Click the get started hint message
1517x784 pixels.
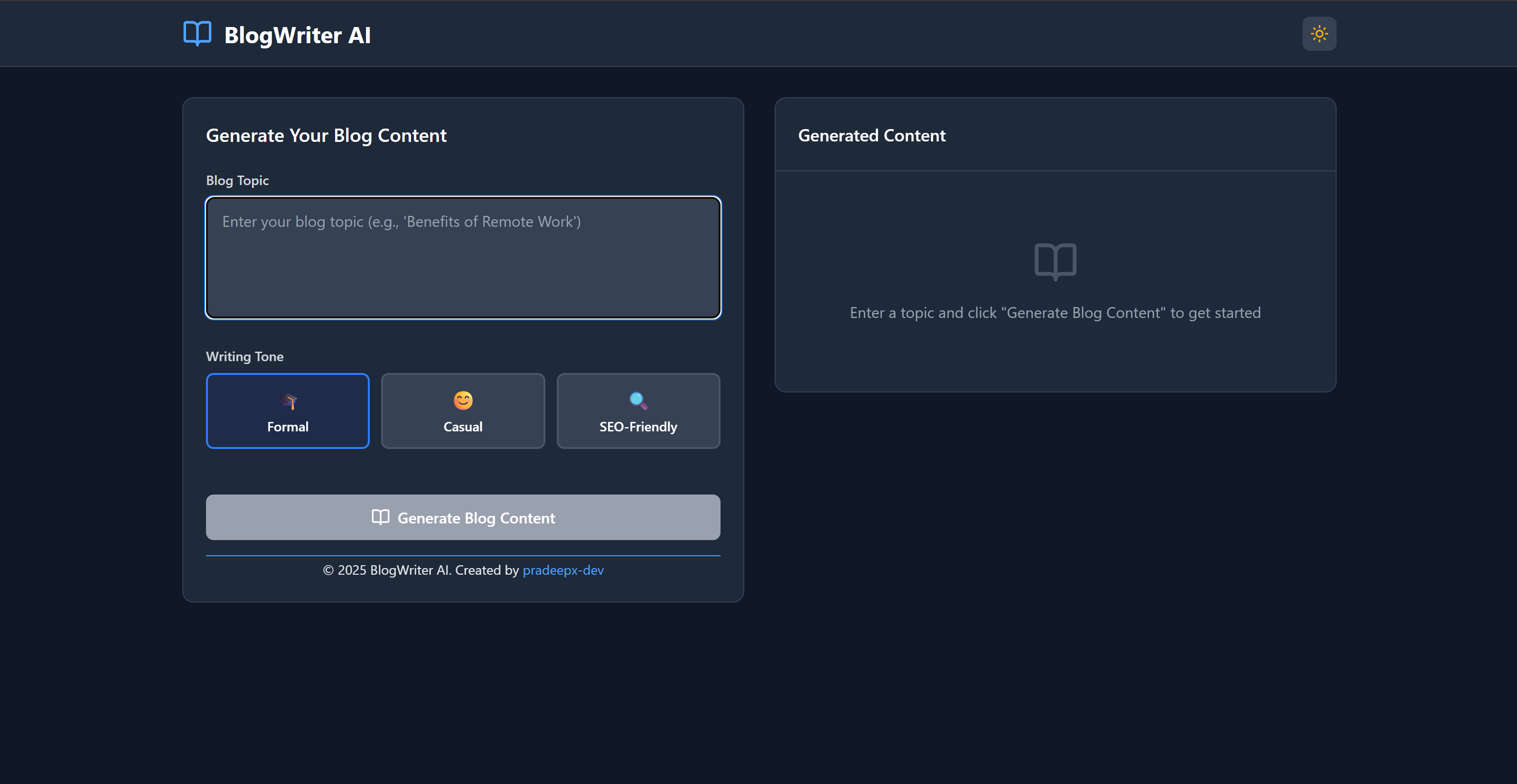tap(1055, 313)
